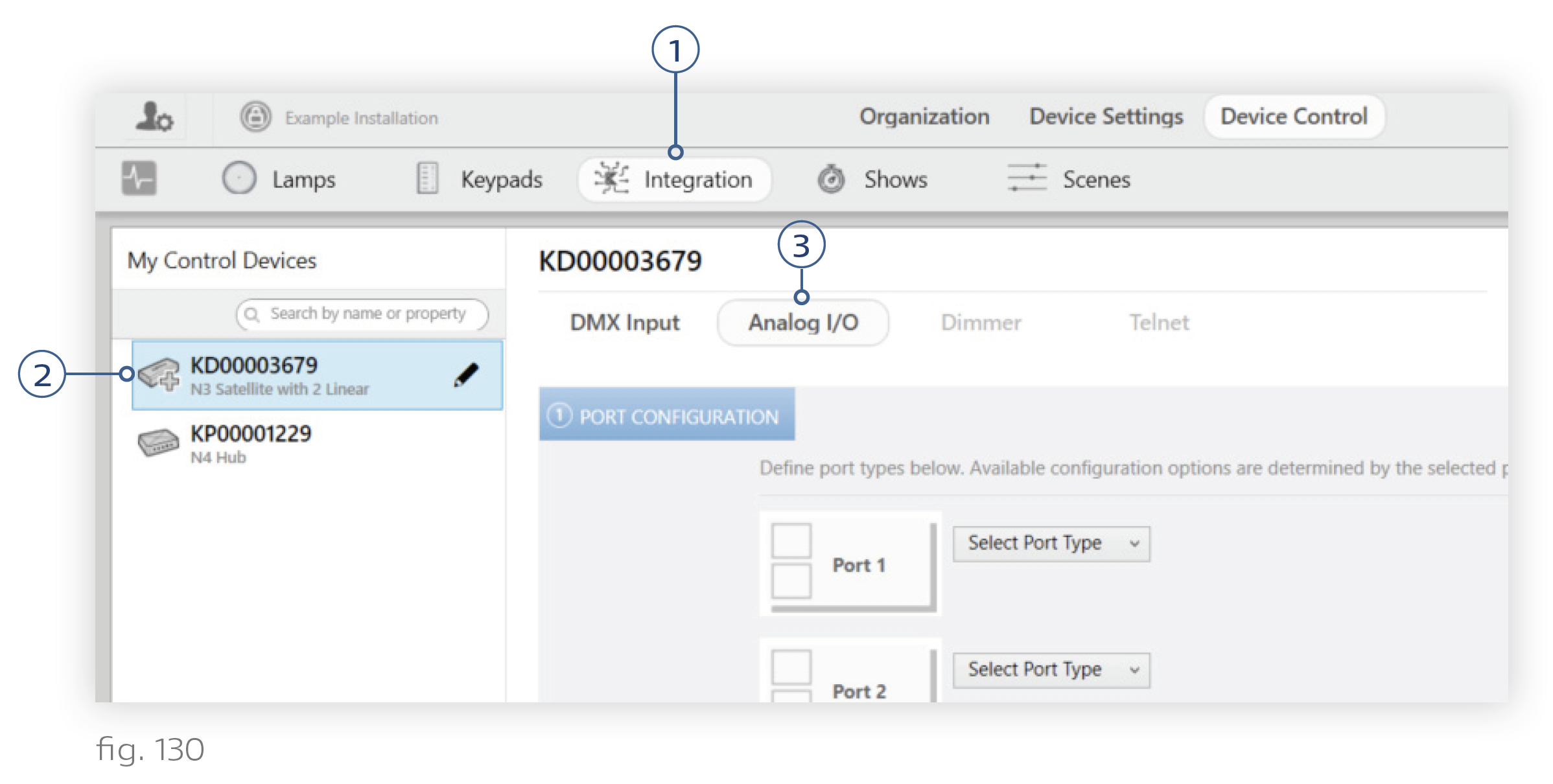Open the activity pulse monitor icon
1553x784 pixels.
pyautogui.click(x=139, y=178)
